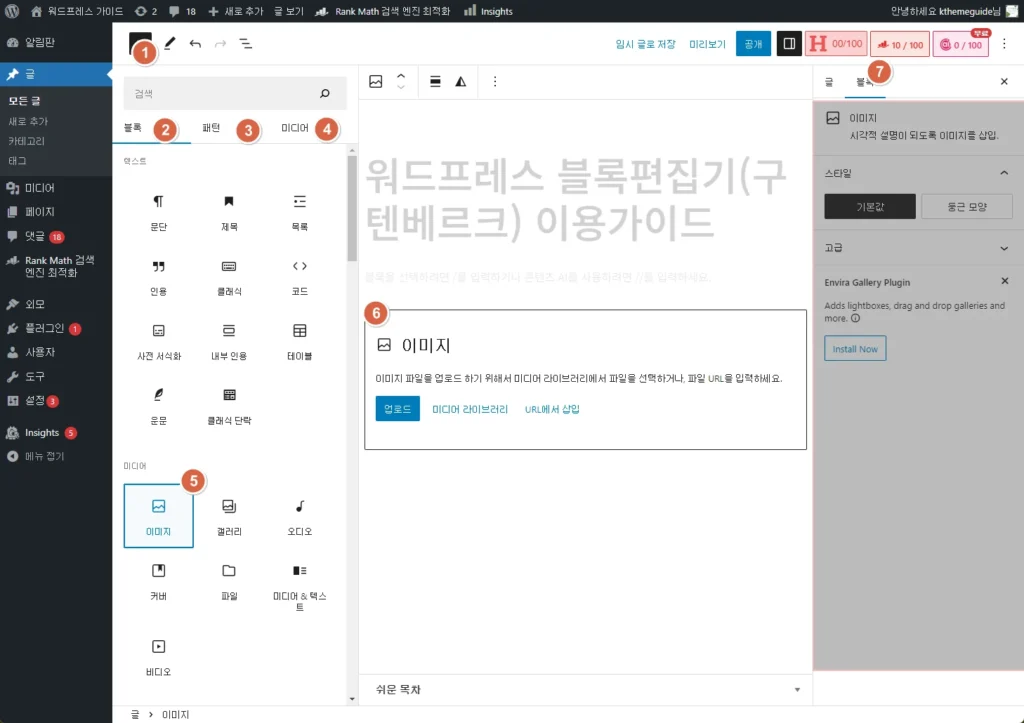The width and height of the screenshot is (1024, 723).
Task: Toggle the settings sidebar panel button
Action: [x=789, y=44]
